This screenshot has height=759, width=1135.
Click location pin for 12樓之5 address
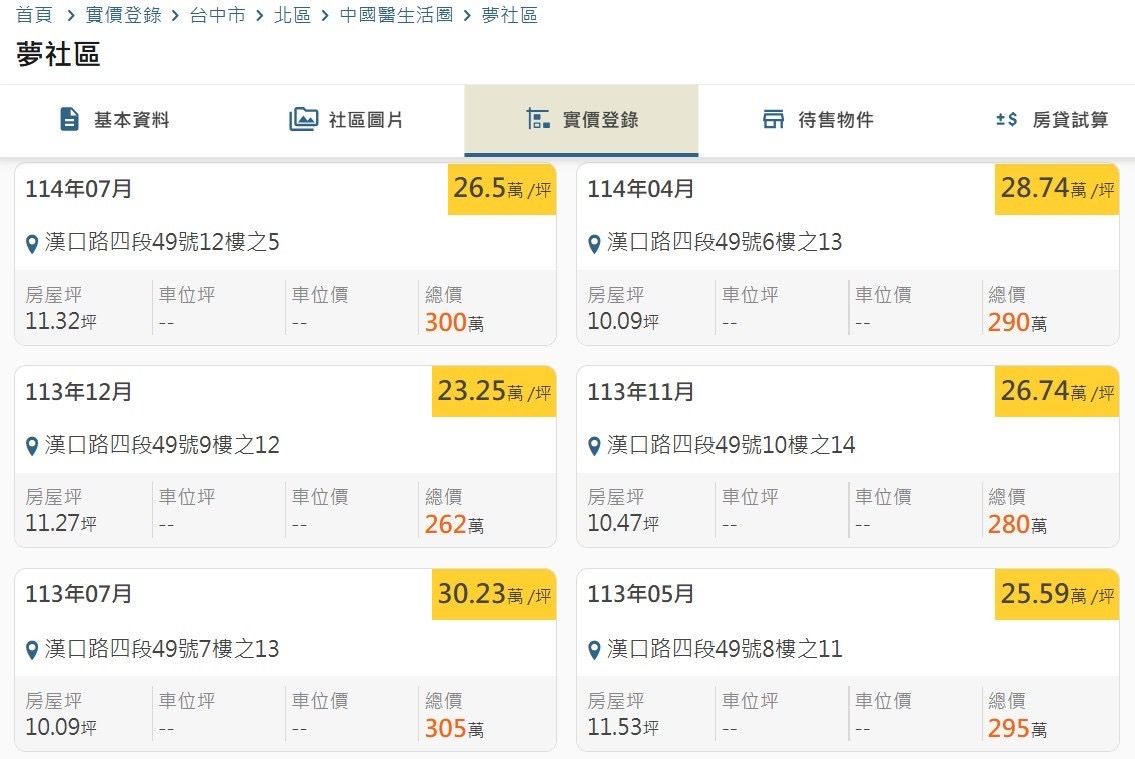[32, 244]
